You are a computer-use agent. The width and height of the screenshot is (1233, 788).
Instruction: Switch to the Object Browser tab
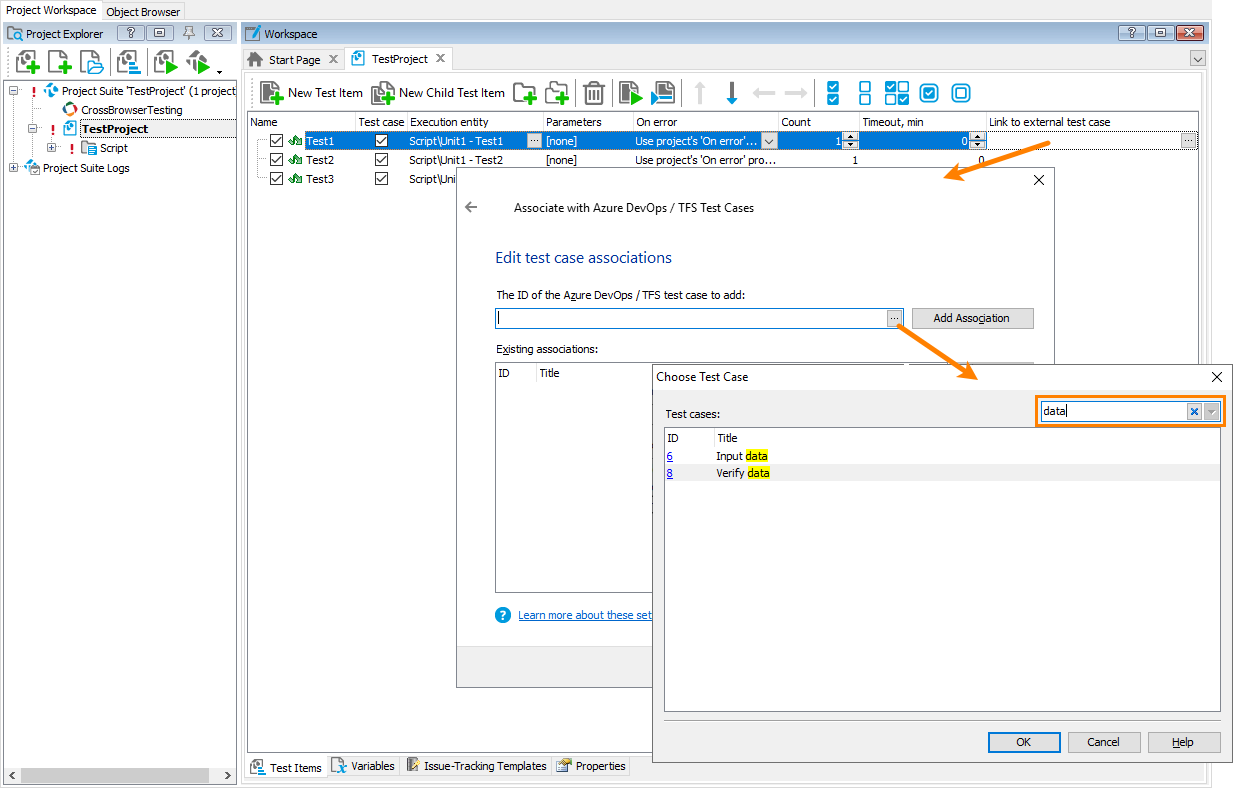[142, 11]
